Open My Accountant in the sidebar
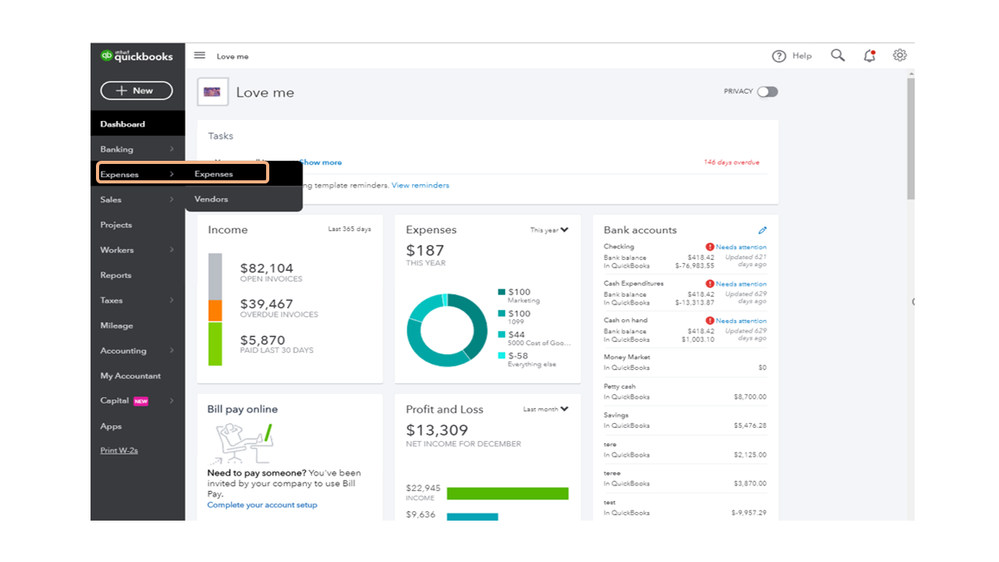The height and width of the screenshot is (562, 999). 130,376
